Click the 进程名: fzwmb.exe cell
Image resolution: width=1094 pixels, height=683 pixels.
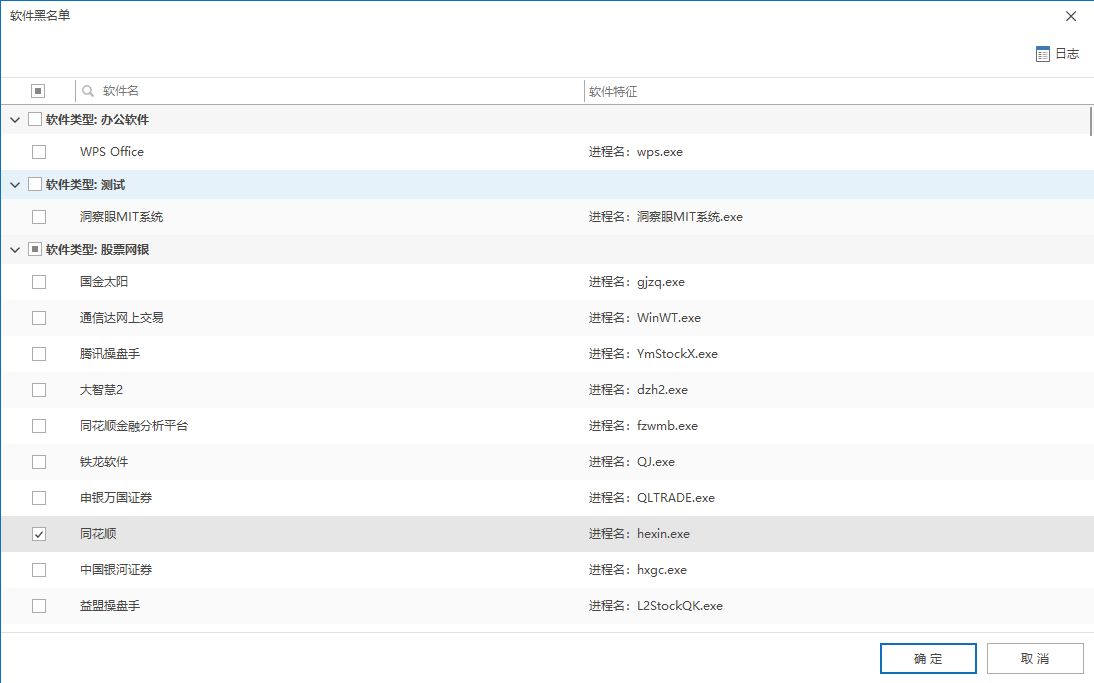click(x=643, y=426)
